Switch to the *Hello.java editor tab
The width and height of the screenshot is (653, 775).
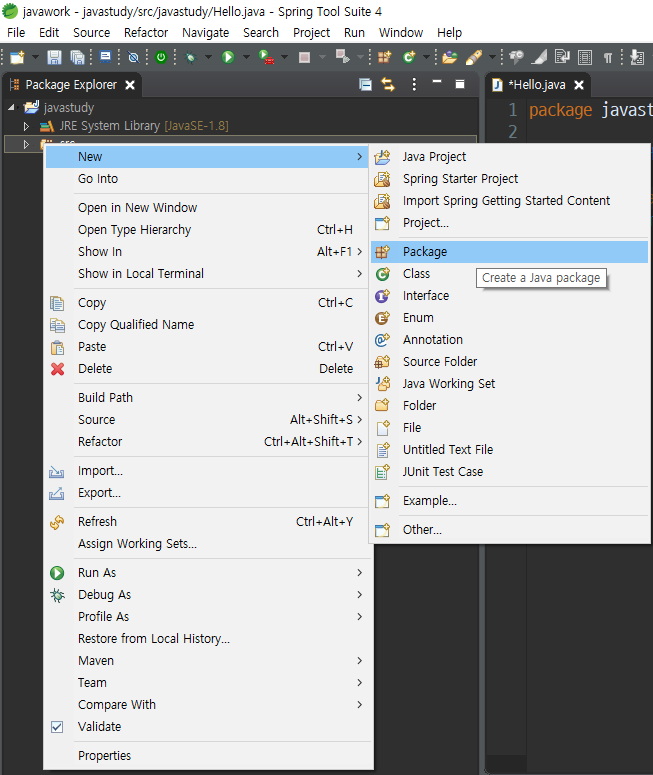(536, 85)
